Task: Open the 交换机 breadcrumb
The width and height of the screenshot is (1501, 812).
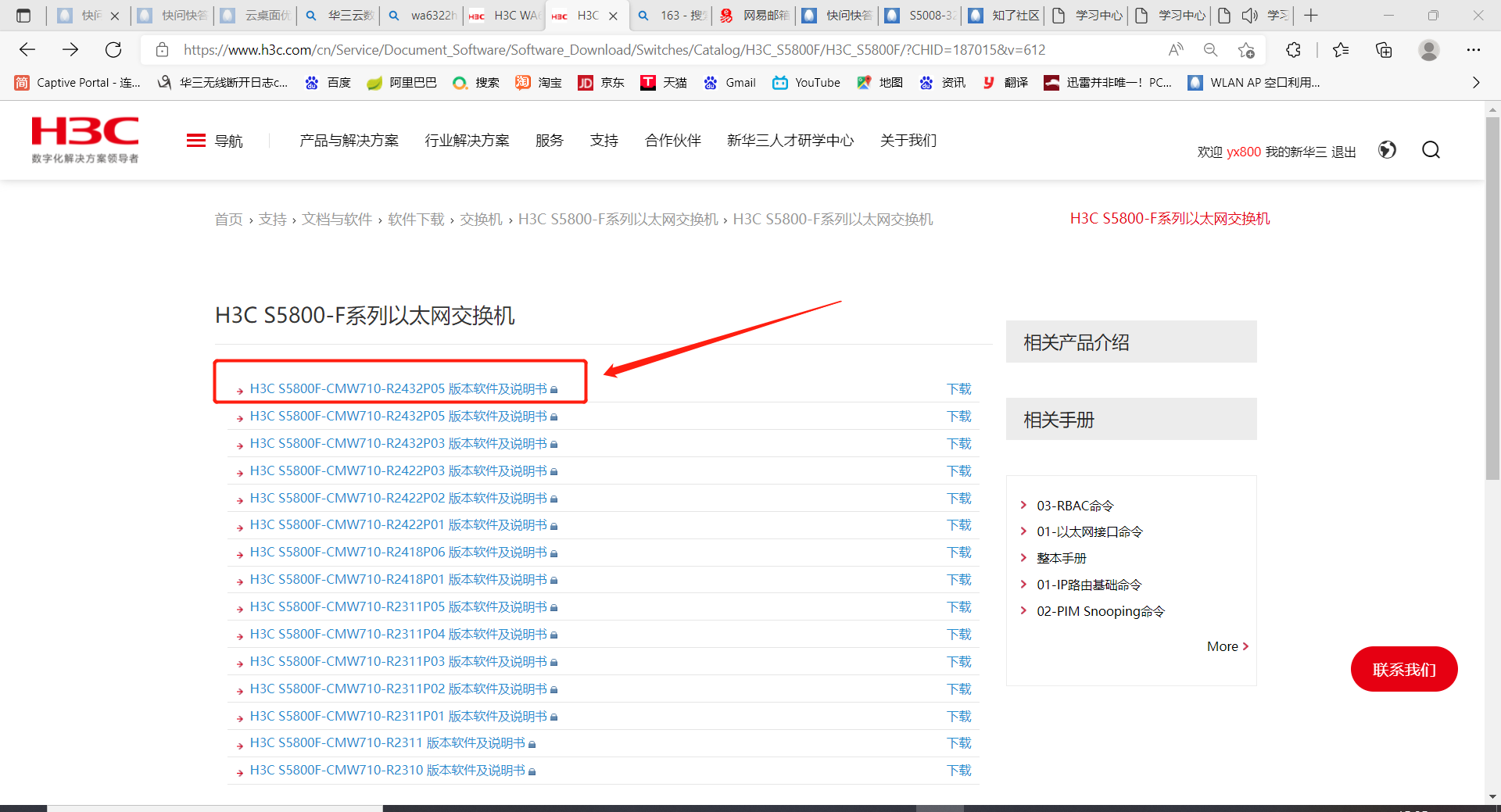Action: click(481, 220)
